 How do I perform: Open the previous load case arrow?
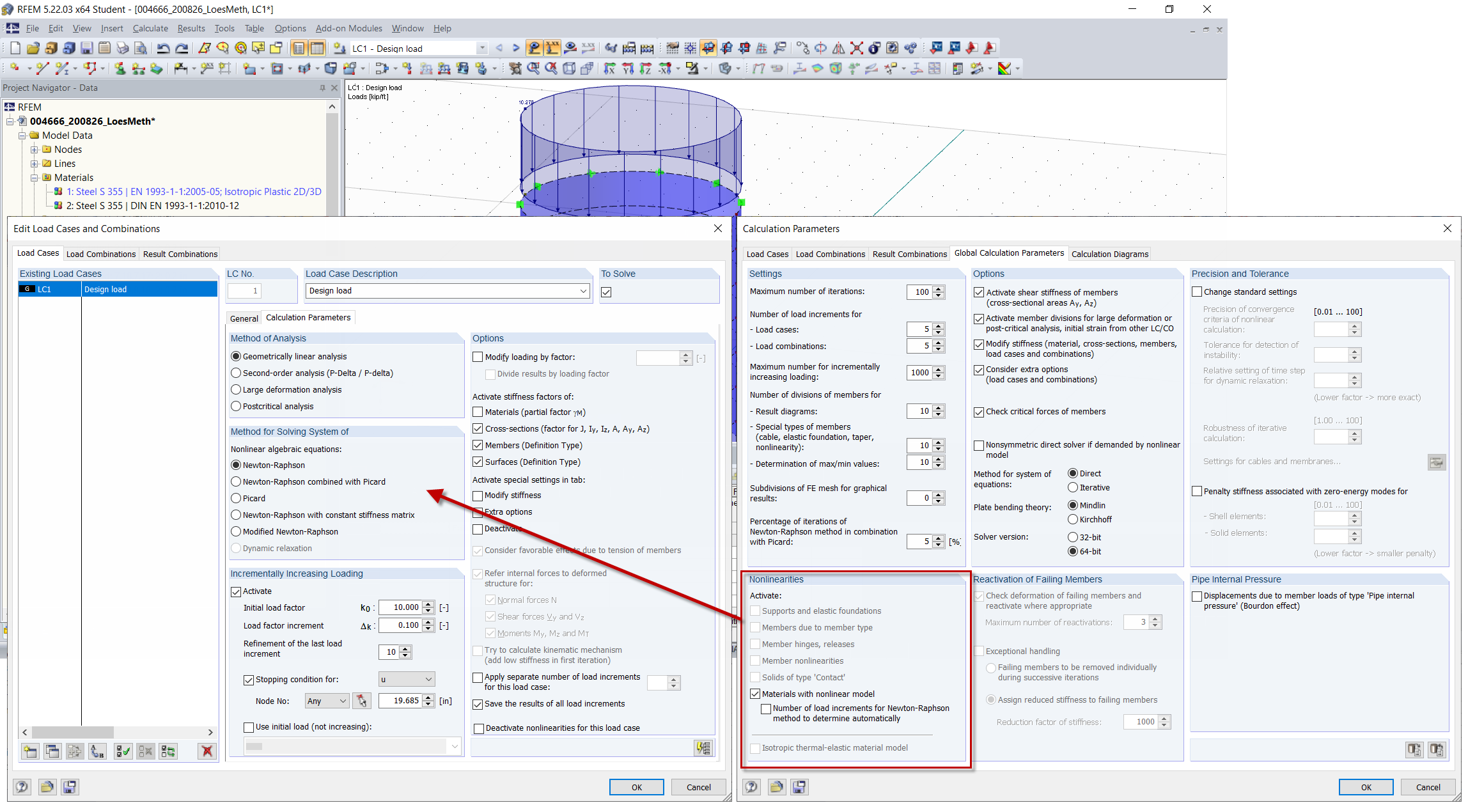tap(499, 48)
